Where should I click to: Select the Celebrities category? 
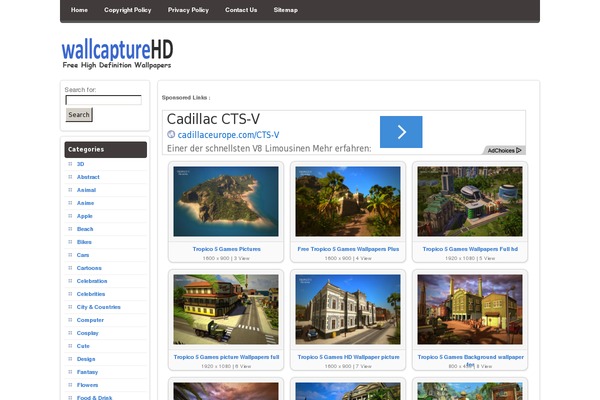click(x=91, y=294)
